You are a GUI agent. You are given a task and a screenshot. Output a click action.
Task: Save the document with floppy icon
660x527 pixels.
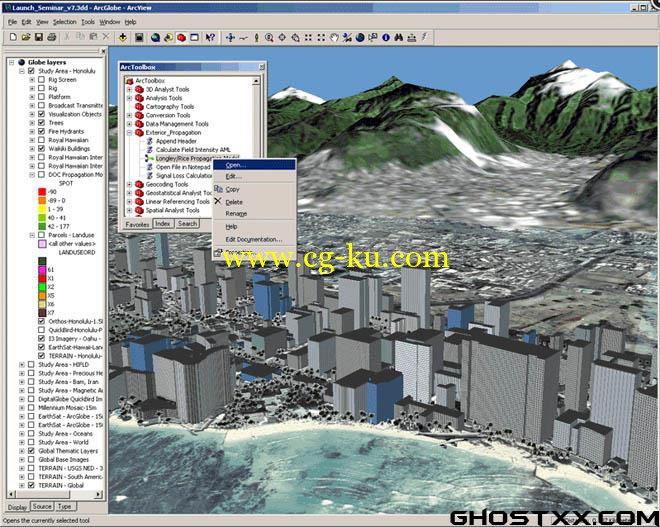pos(39,37)
